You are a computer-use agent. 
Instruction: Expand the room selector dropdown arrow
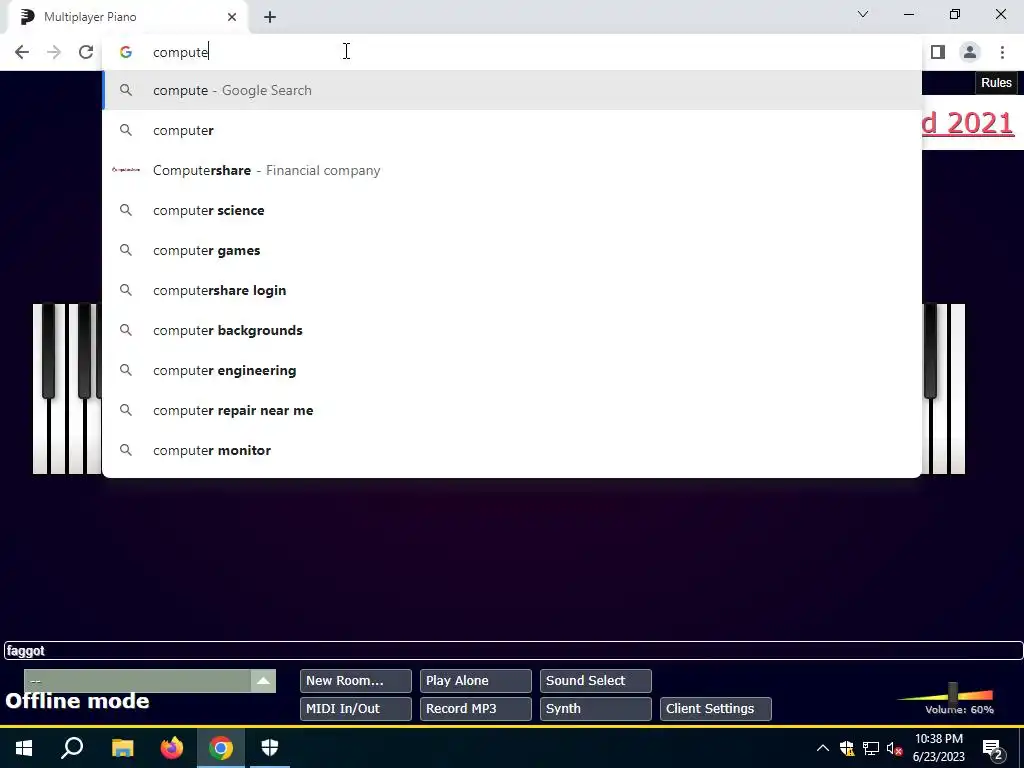263,680
